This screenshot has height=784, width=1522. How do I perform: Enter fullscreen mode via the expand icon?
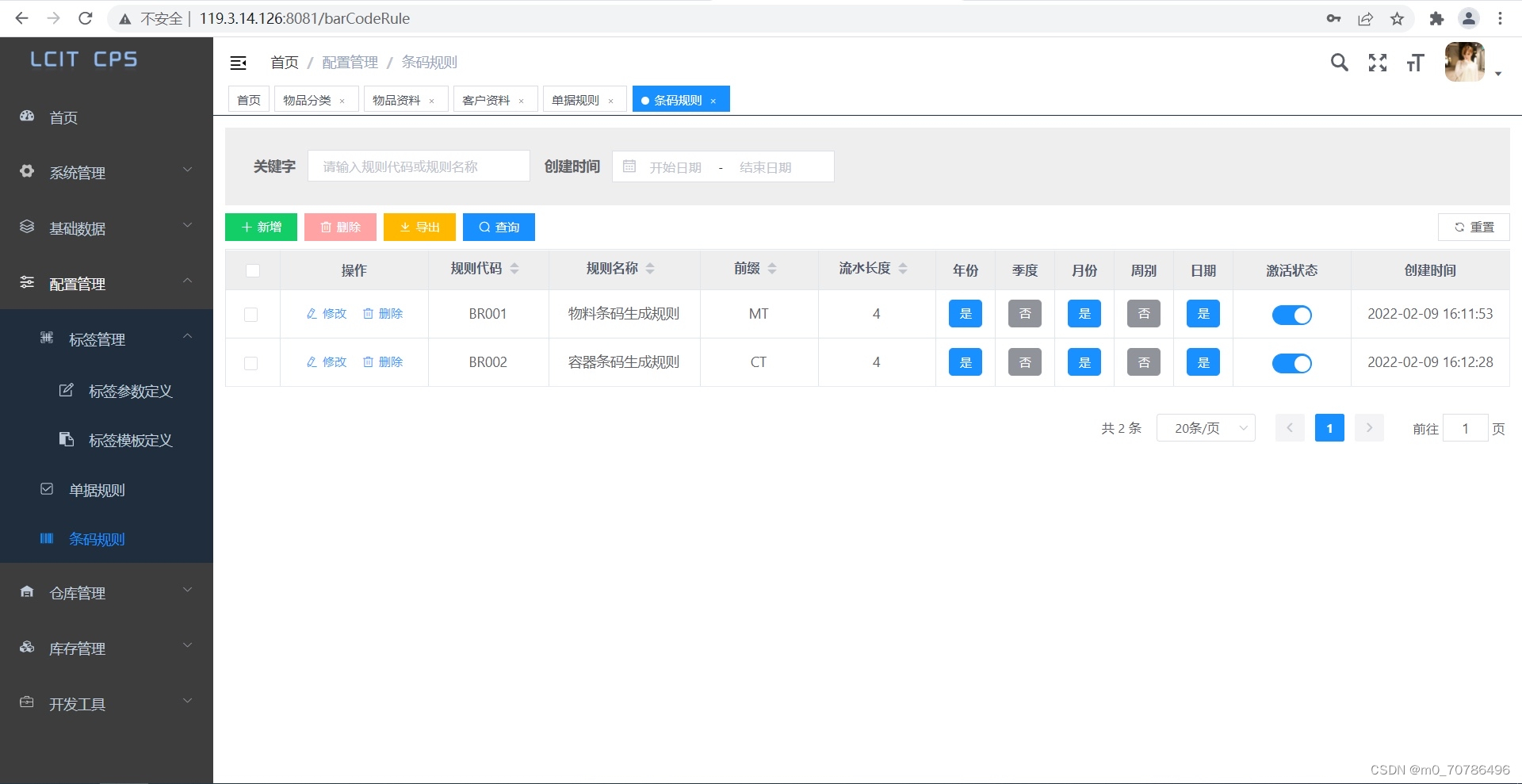click(x=1378, y=63)
